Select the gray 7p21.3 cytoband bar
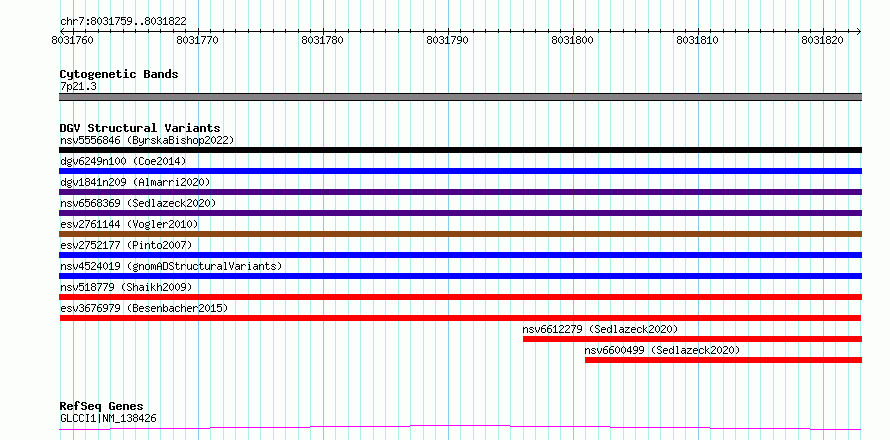The image size is (890, 440). [x=460, y=97]
